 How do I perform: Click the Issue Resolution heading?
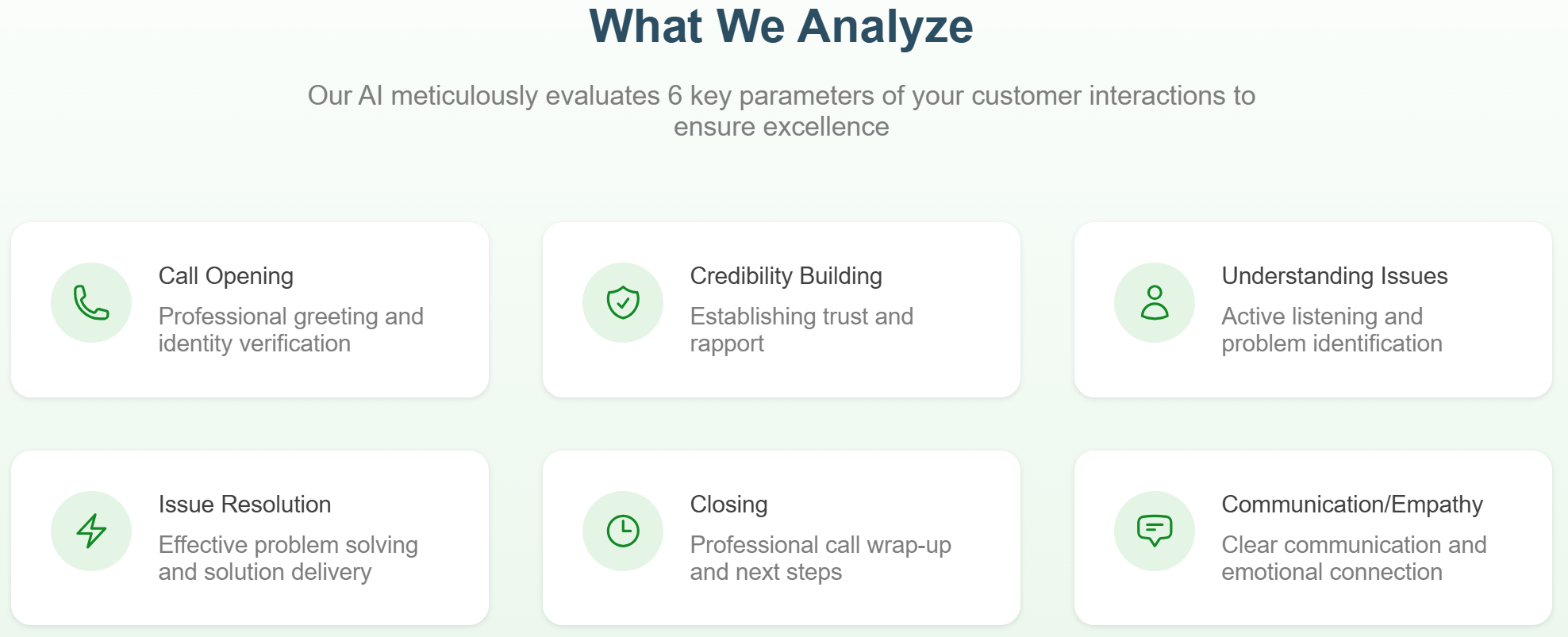click(x=244, y=505)
